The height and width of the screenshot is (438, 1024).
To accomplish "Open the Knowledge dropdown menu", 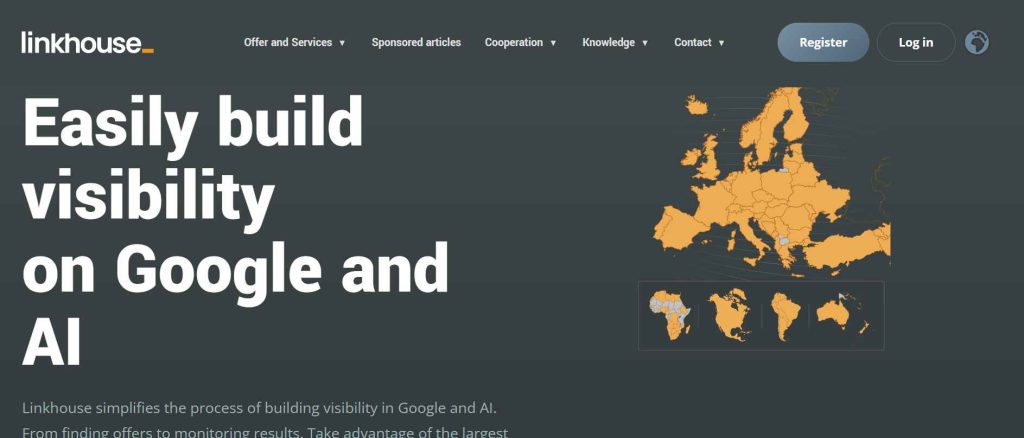I will (615, 43).
